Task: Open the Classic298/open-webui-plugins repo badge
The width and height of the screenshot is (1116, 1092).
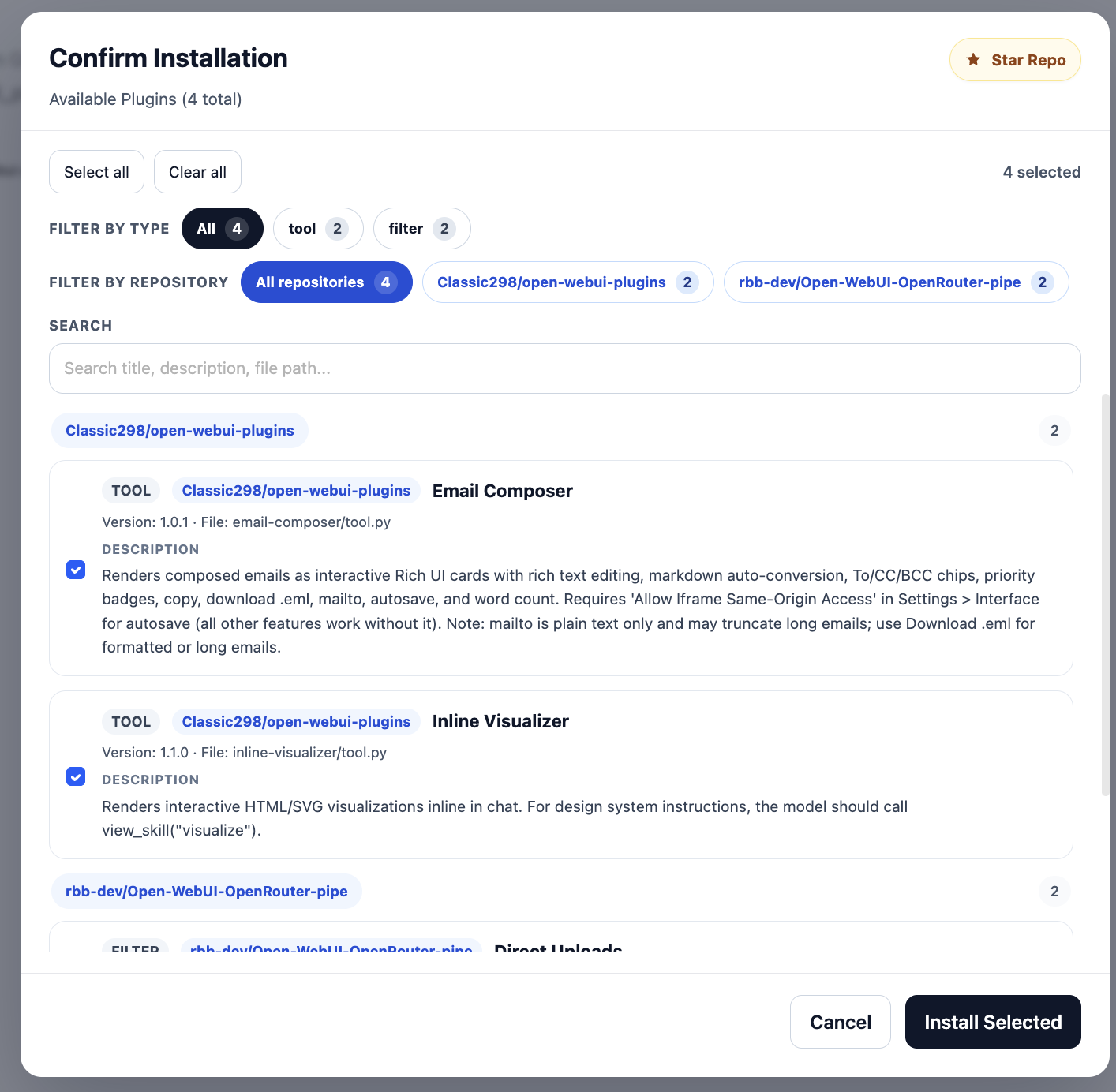Action: pyautogui.click(x=179, y=430)
